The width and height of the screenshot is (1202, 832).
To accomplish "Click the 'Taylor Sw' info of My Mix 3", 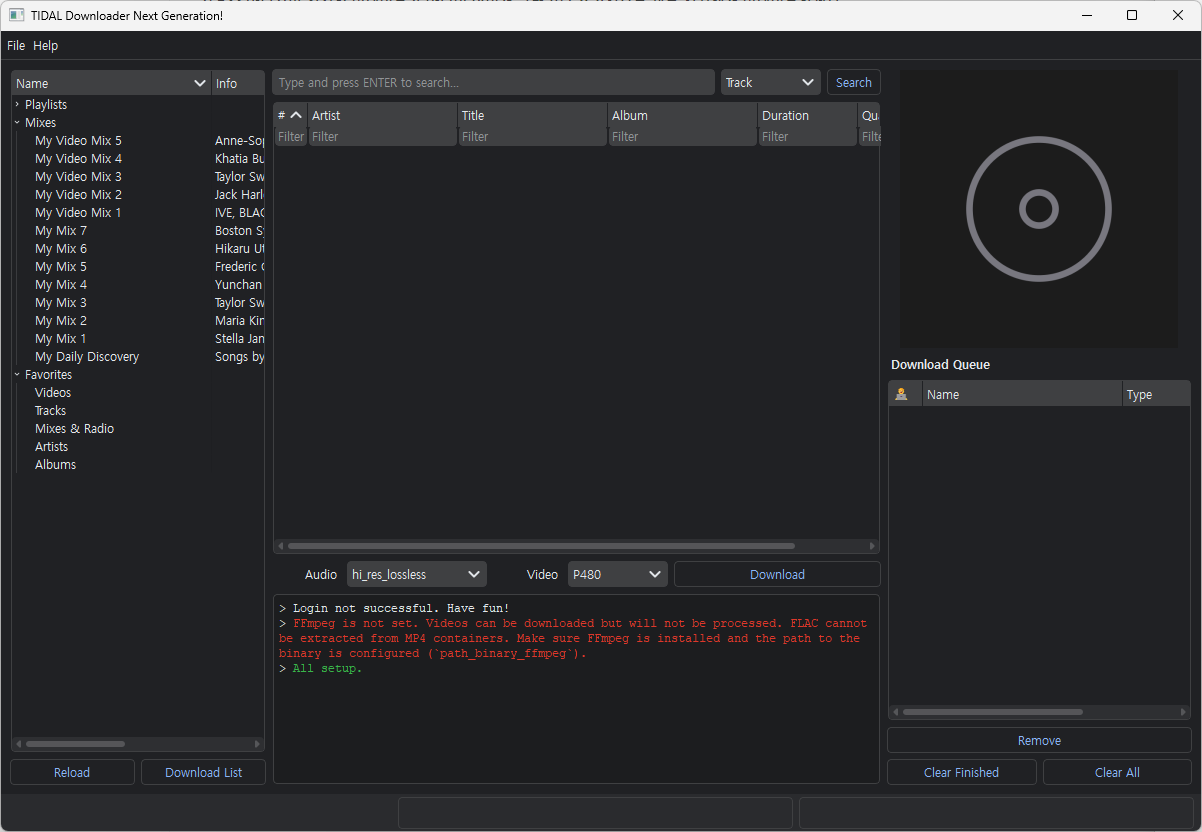I will click(x=239, y=302).
